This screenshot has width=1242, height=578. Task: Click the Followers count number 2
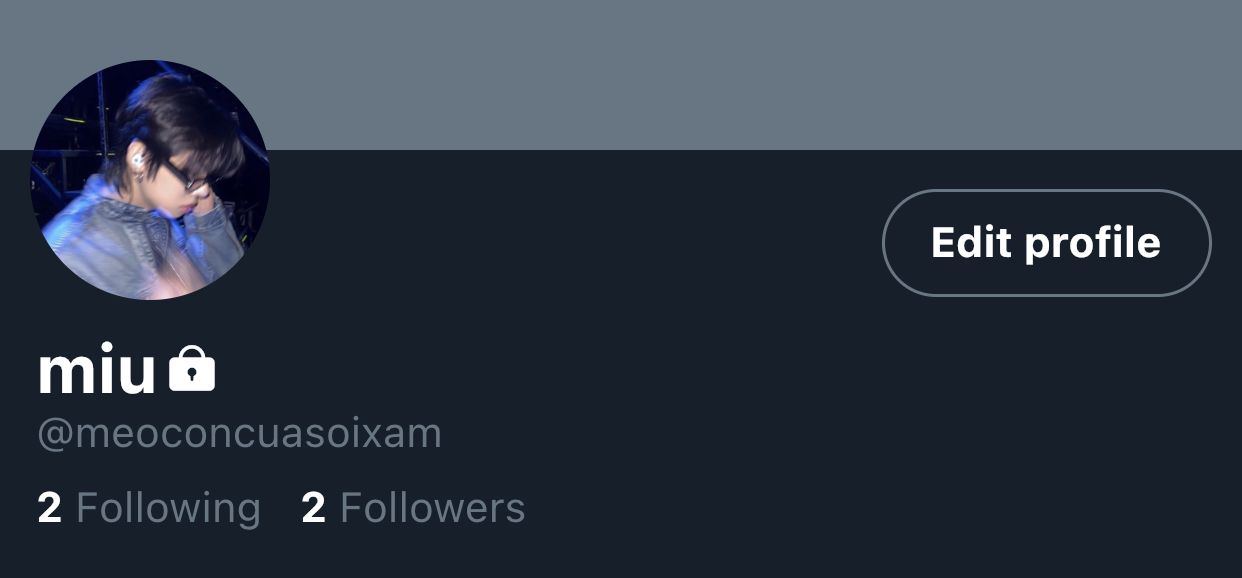coord(313,508)
